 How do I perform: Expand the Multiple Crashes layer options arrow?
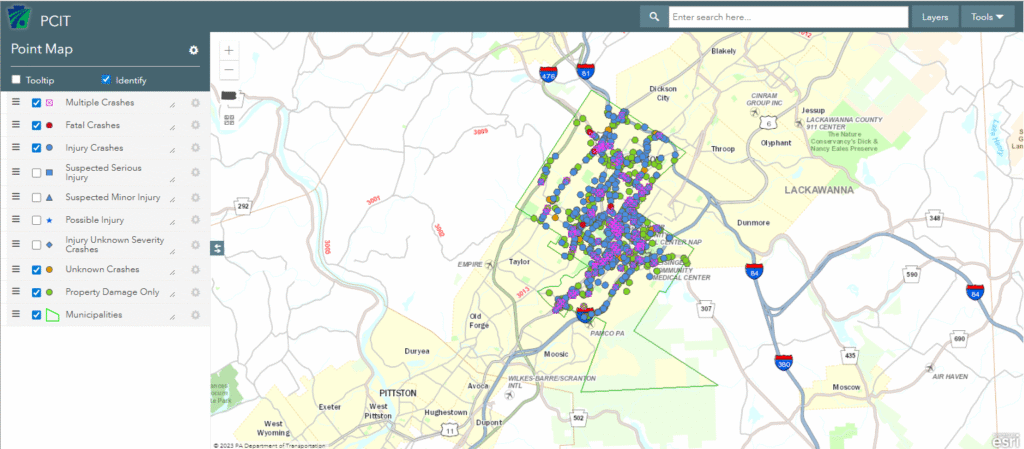coord(172,103)
